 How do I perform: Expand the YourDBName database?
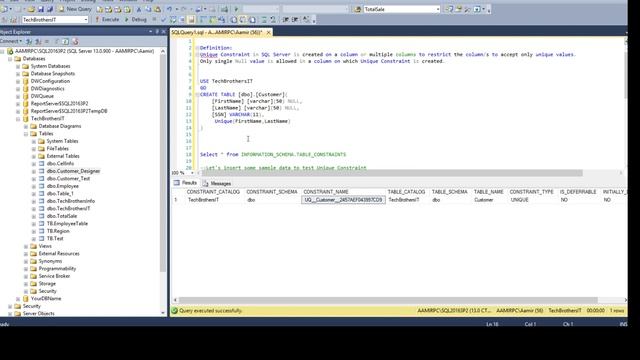[x=18, y=298]
